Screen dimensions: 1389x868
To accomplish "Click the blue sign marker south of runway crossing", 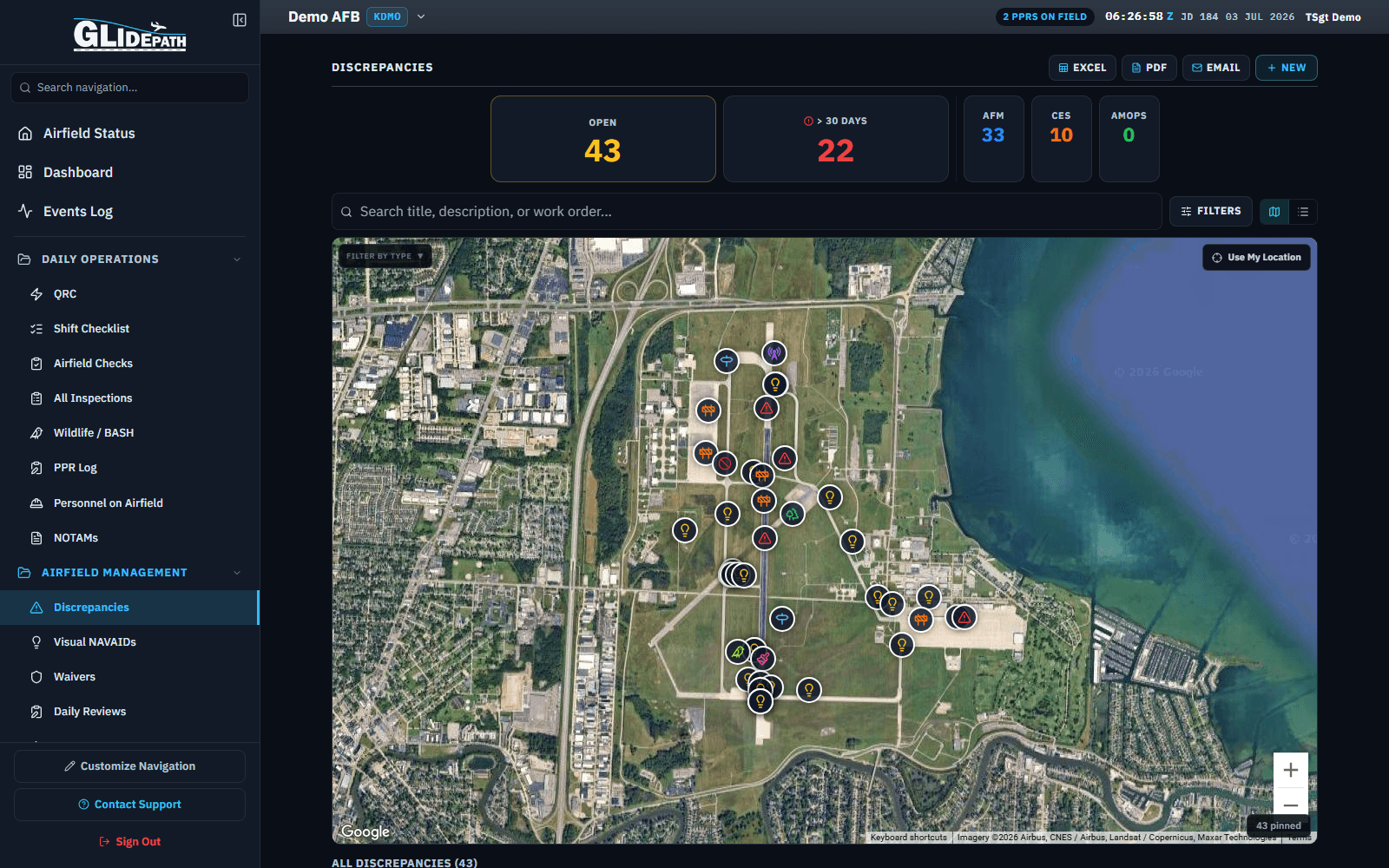I will (x=782, y=619).
